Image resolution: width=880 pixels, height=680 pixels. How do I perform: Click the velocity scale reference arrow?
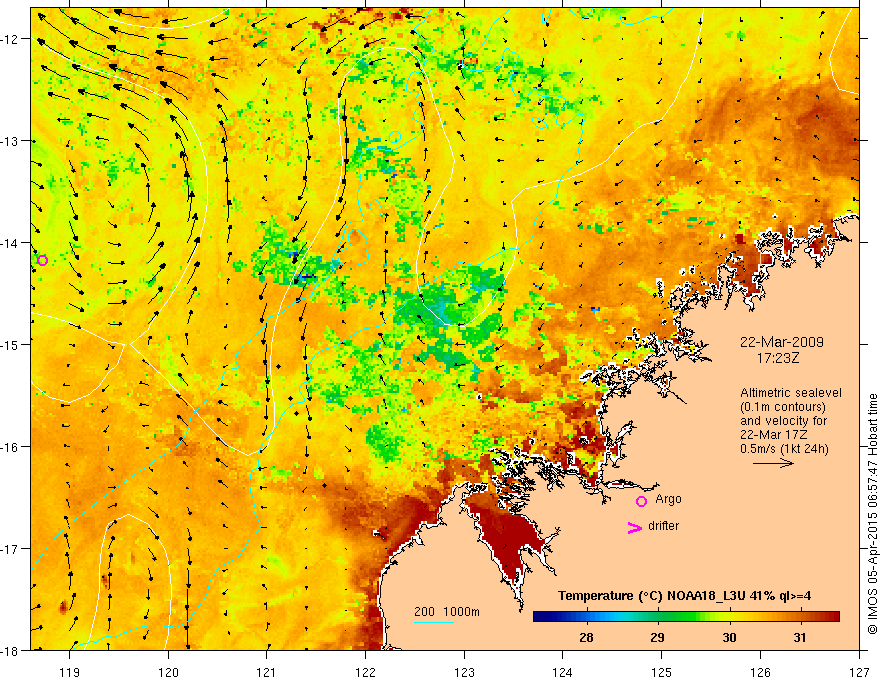(773, 463)
